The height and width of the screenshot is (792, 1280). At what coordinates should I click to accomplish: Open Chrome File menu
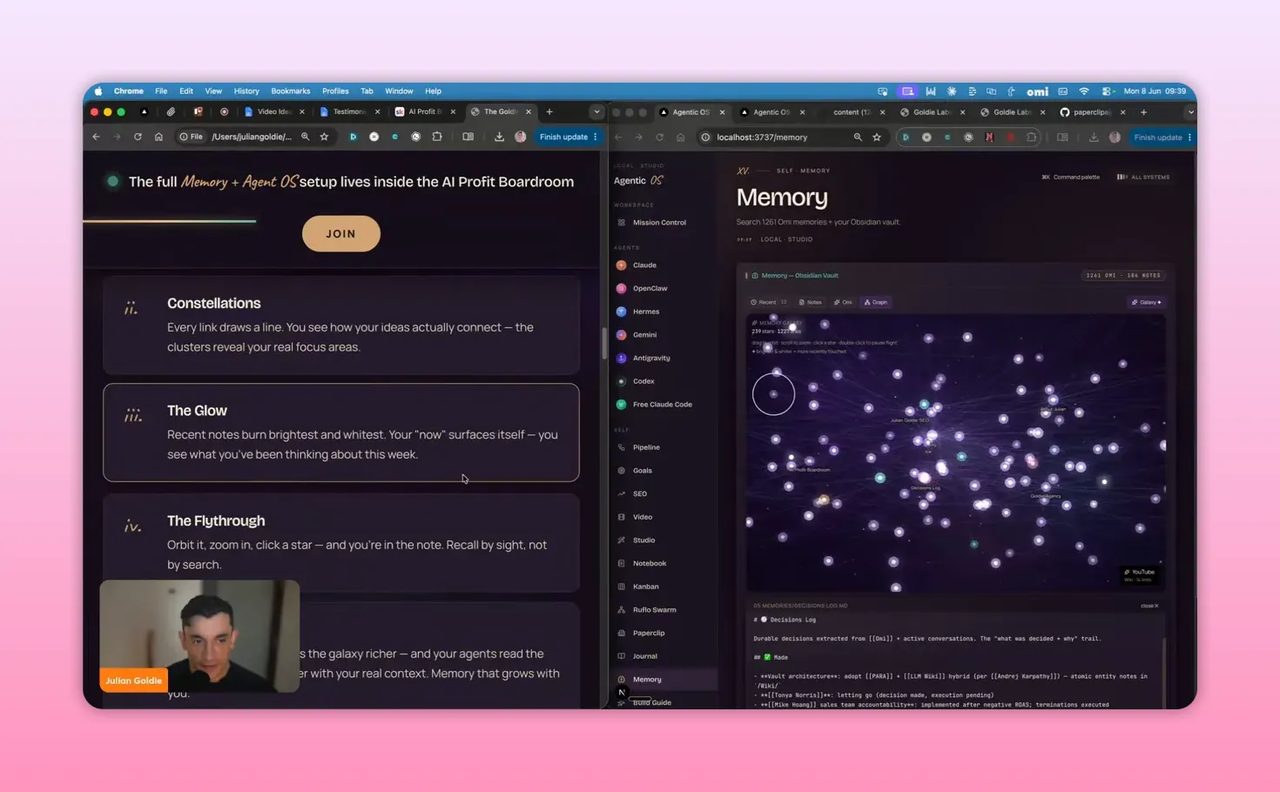(x=161, y=91)
